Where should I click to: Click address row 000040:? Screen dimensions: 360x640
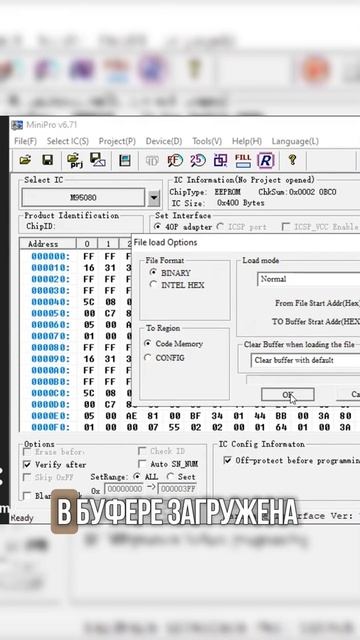click(x=50, y=302)
